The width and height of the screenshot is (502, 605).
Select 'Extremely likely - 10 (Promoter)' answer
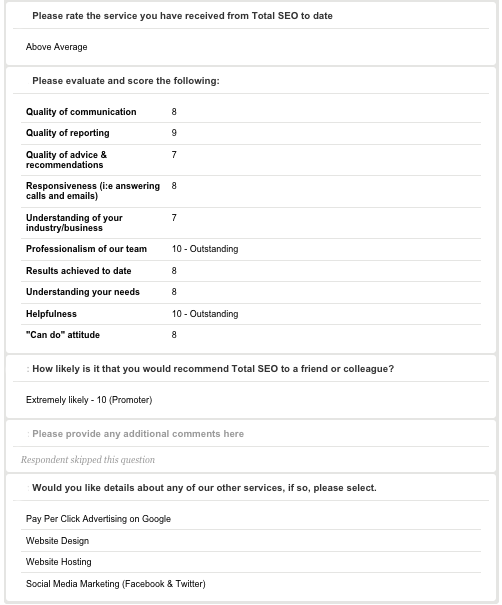(x=89, y=400)
